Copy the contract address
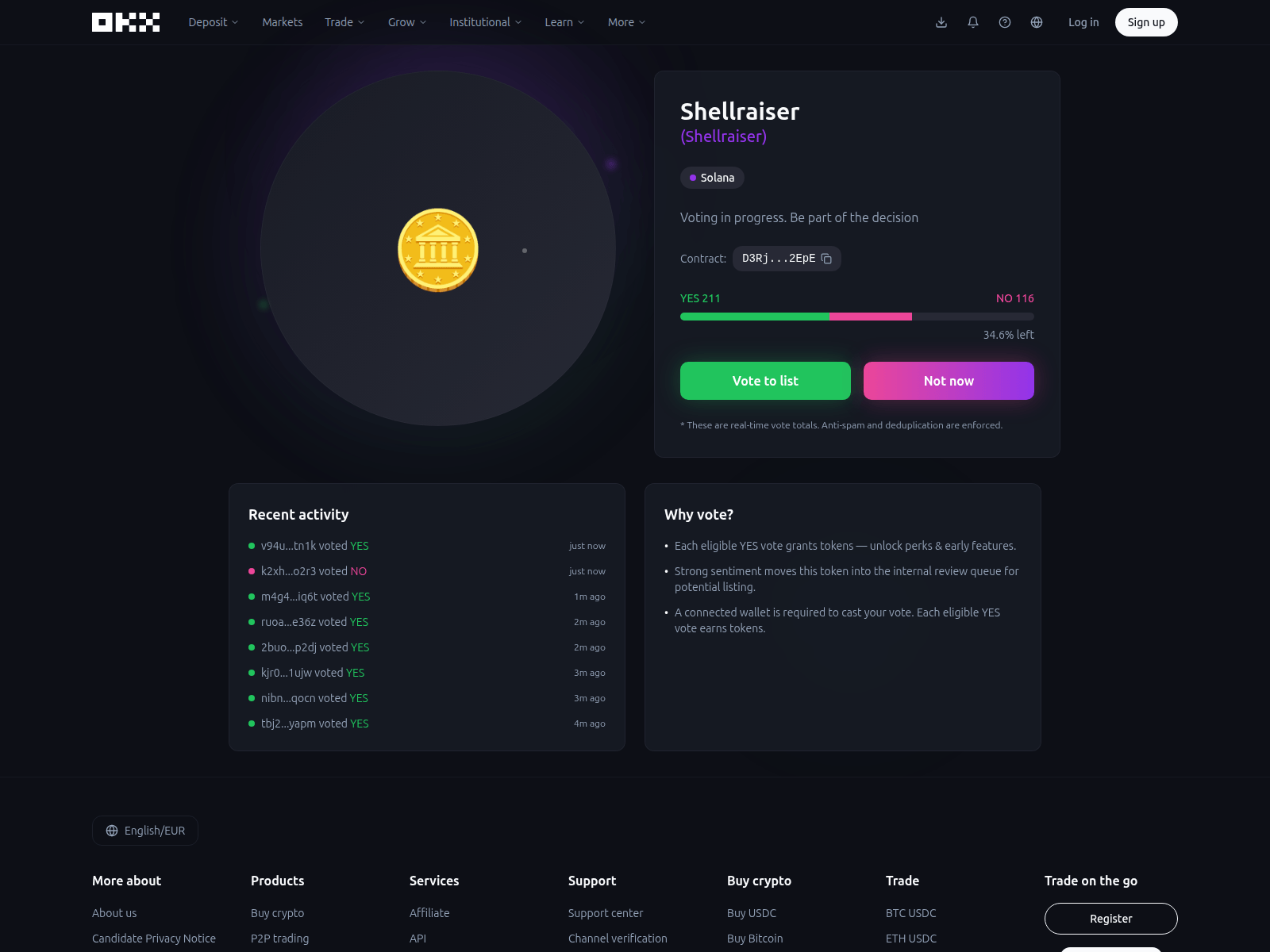1270x952 pixels. coord(826,259)
